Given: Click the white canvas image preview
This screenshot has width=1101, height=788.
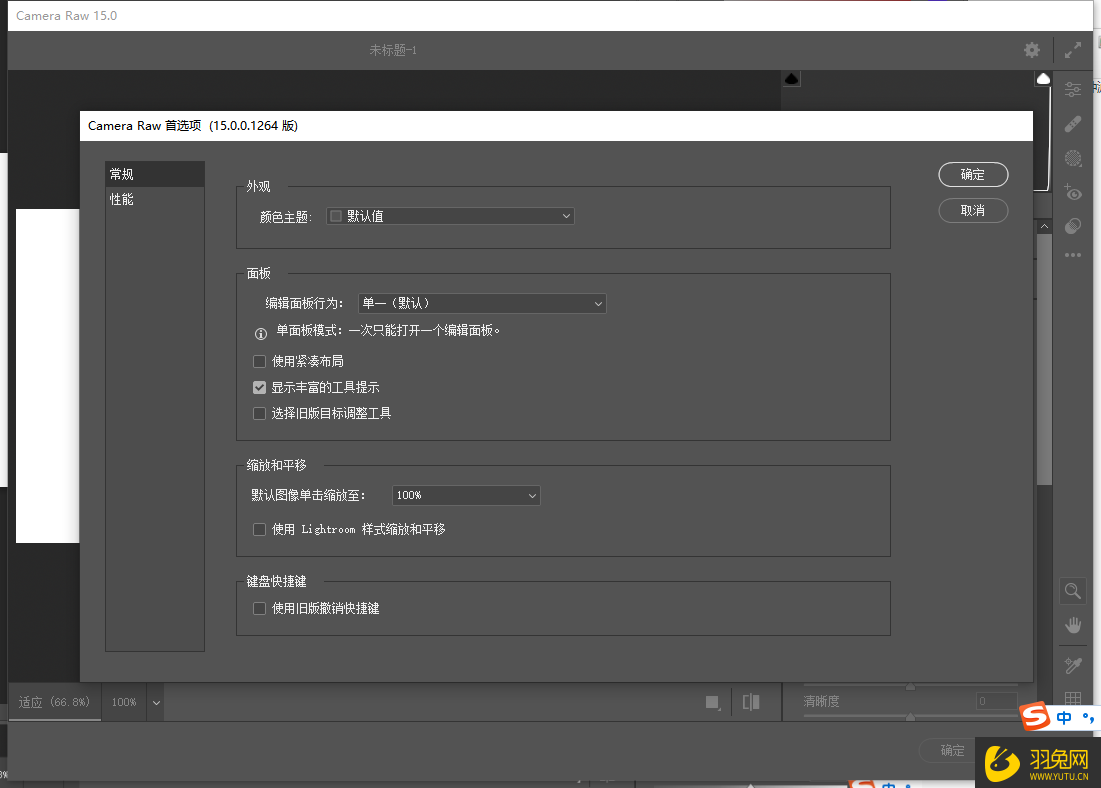Looking at the screenshot, I should 47,376.
